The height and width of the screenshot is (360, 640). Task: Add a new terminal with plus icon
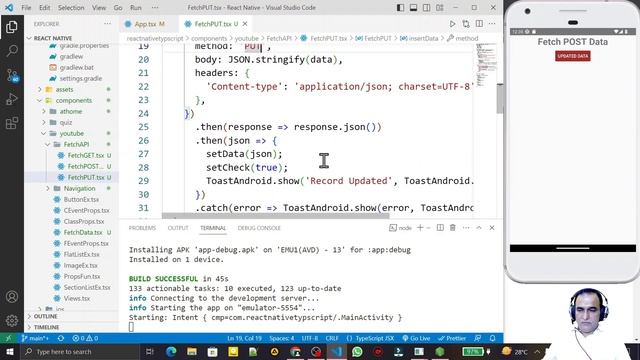420,228
